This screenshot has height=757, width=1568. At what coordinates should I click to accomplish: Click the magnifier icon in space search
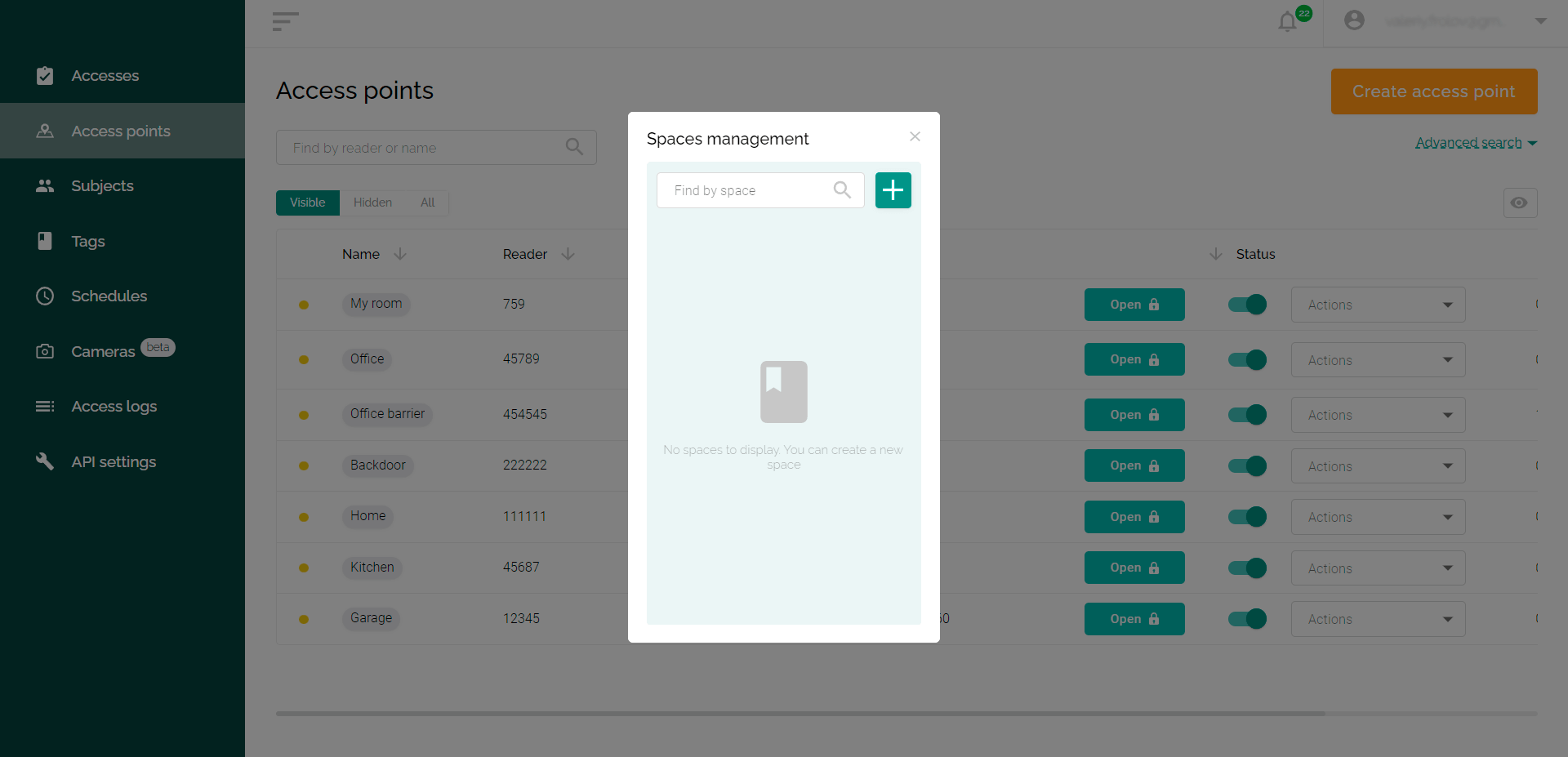click(842, 190)
